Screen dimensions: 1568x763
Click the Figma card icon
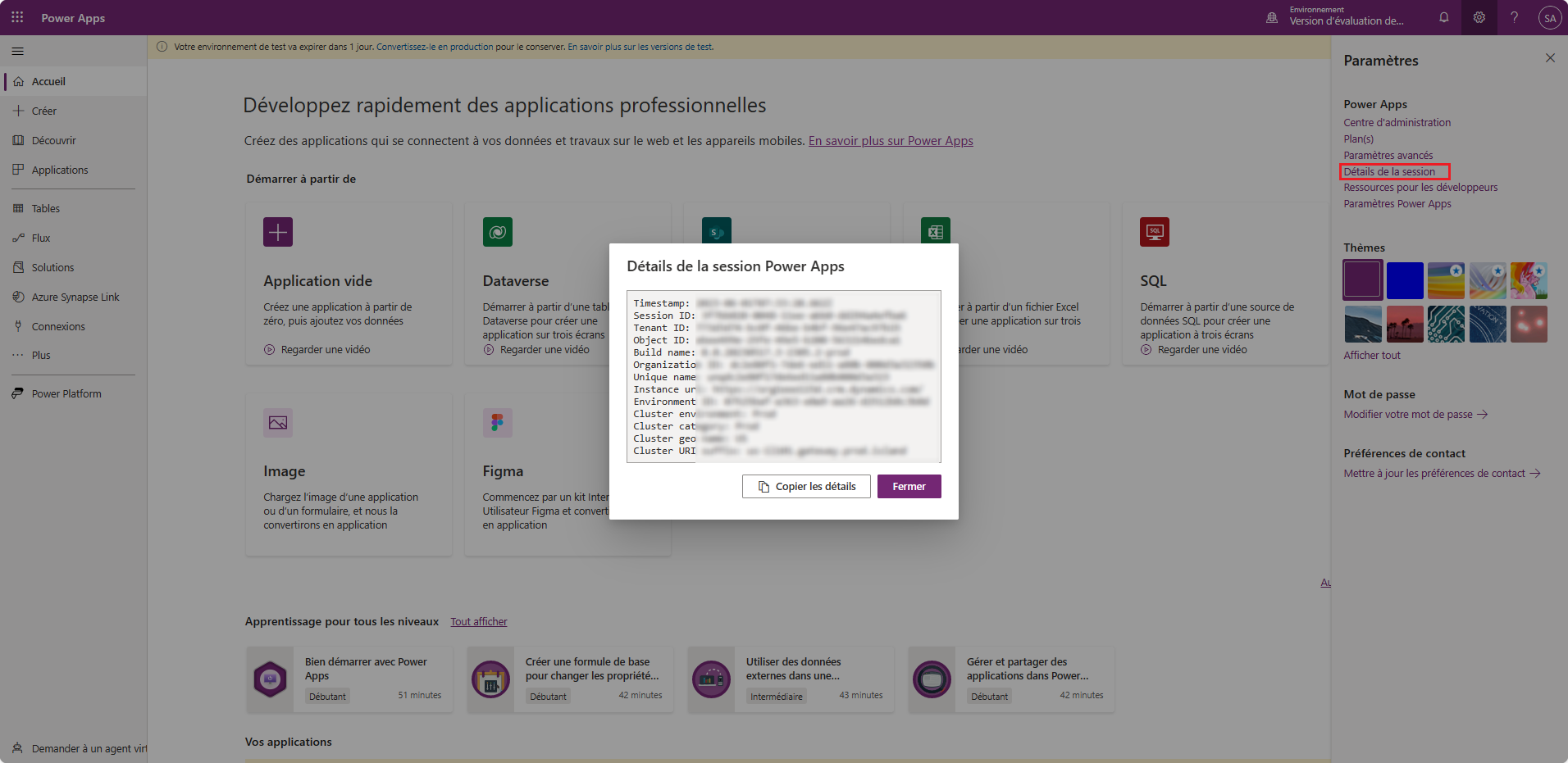[x=498, y=423]
